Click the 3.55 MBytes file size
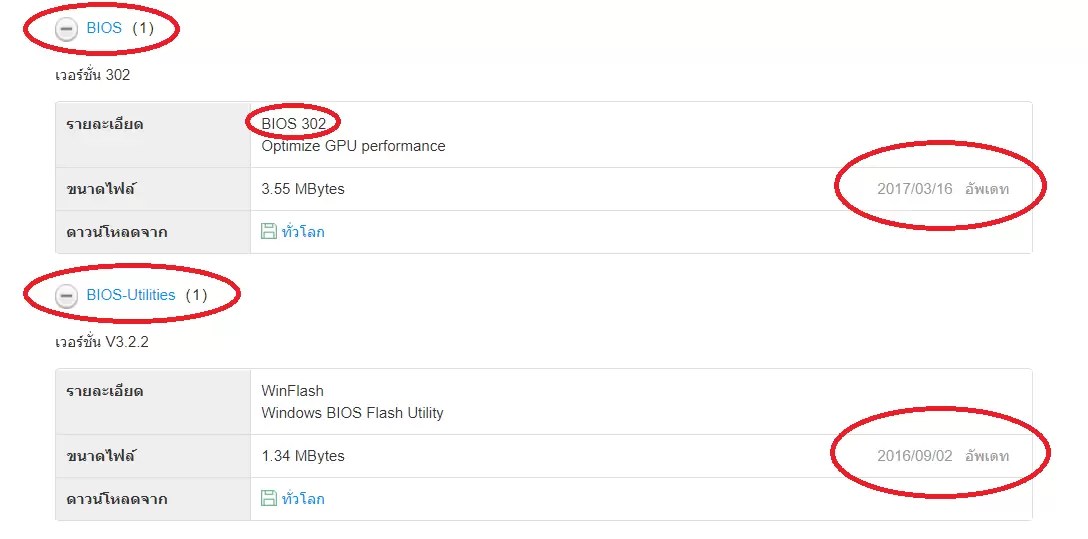This screenshot has height=539, width=1088. tap(303, 189)
